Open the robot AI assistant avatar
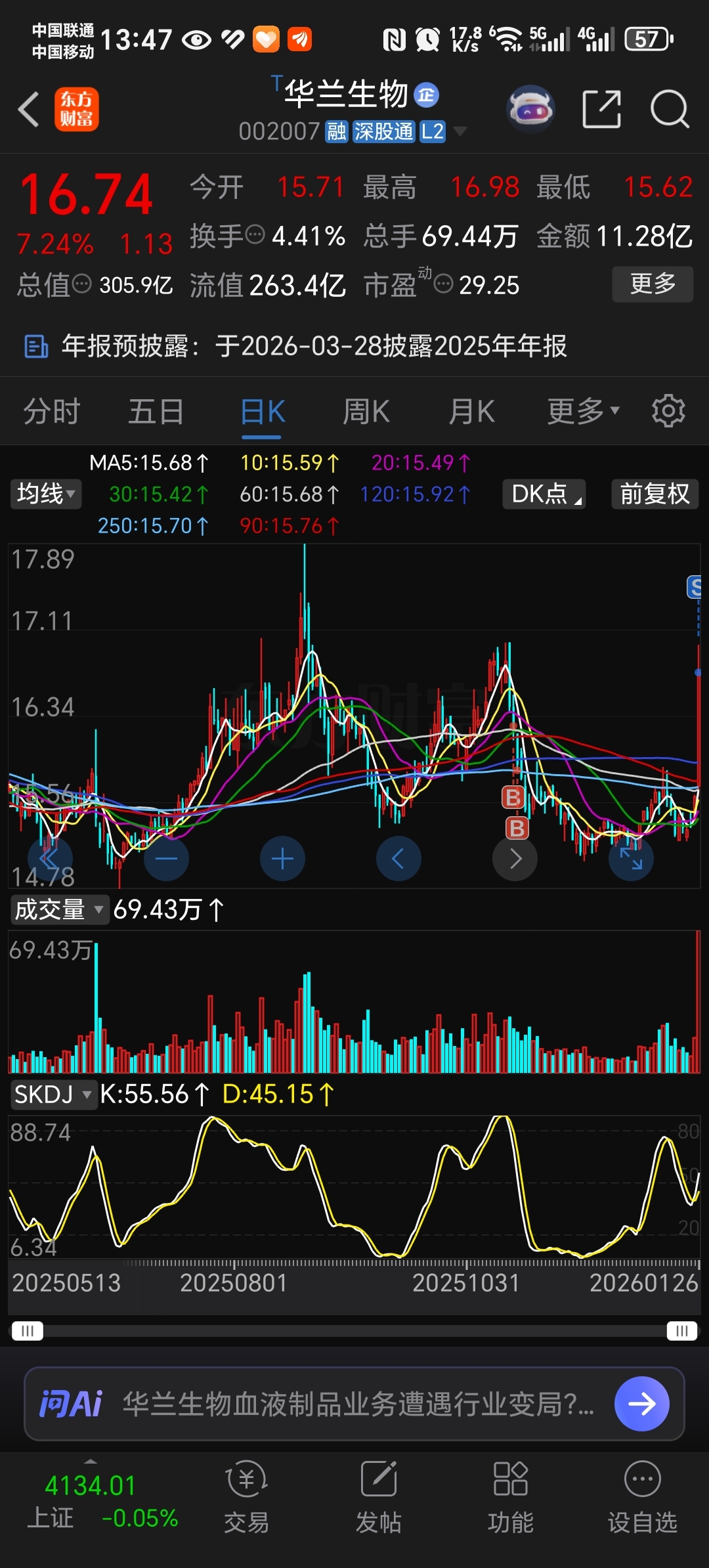This screenshot has height=1568, width=709. tap(530, 109)
